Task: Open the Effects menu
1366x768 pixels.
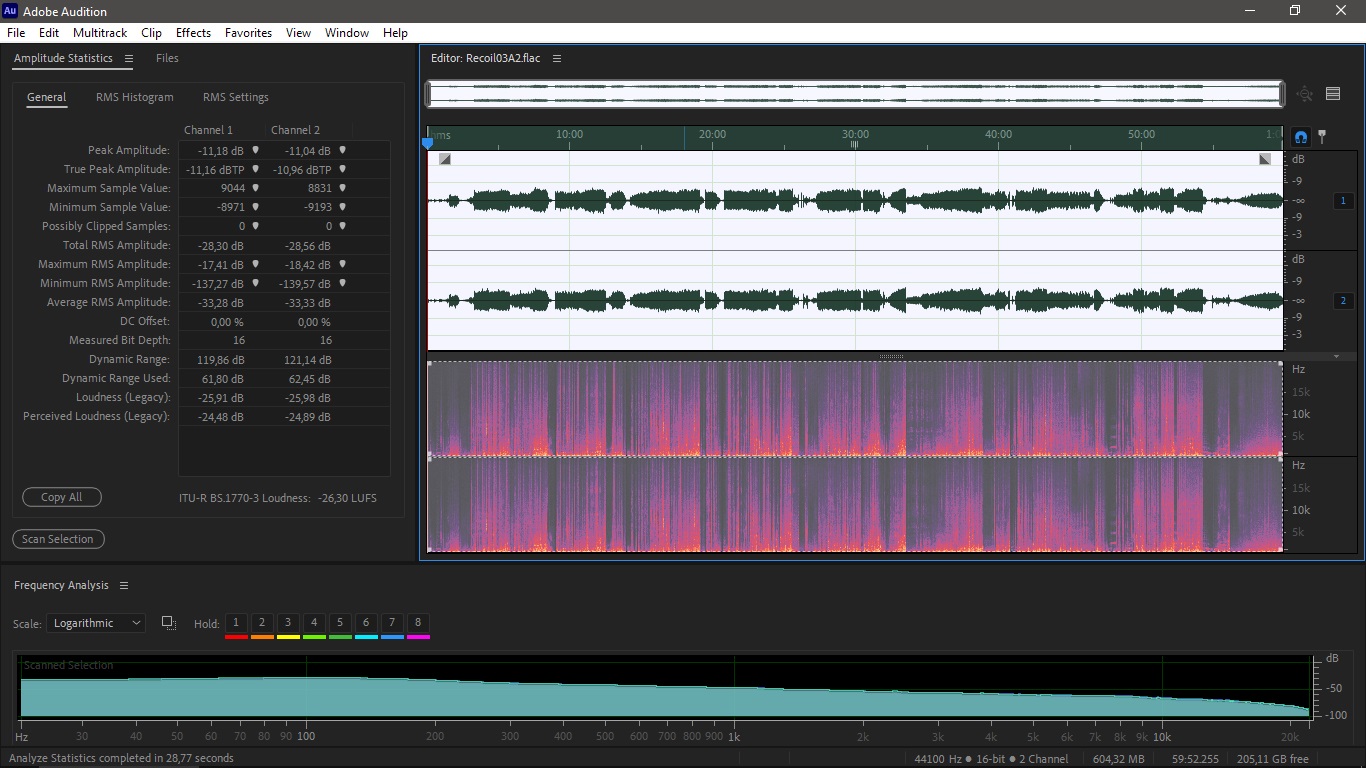Action: click(193, 33)
